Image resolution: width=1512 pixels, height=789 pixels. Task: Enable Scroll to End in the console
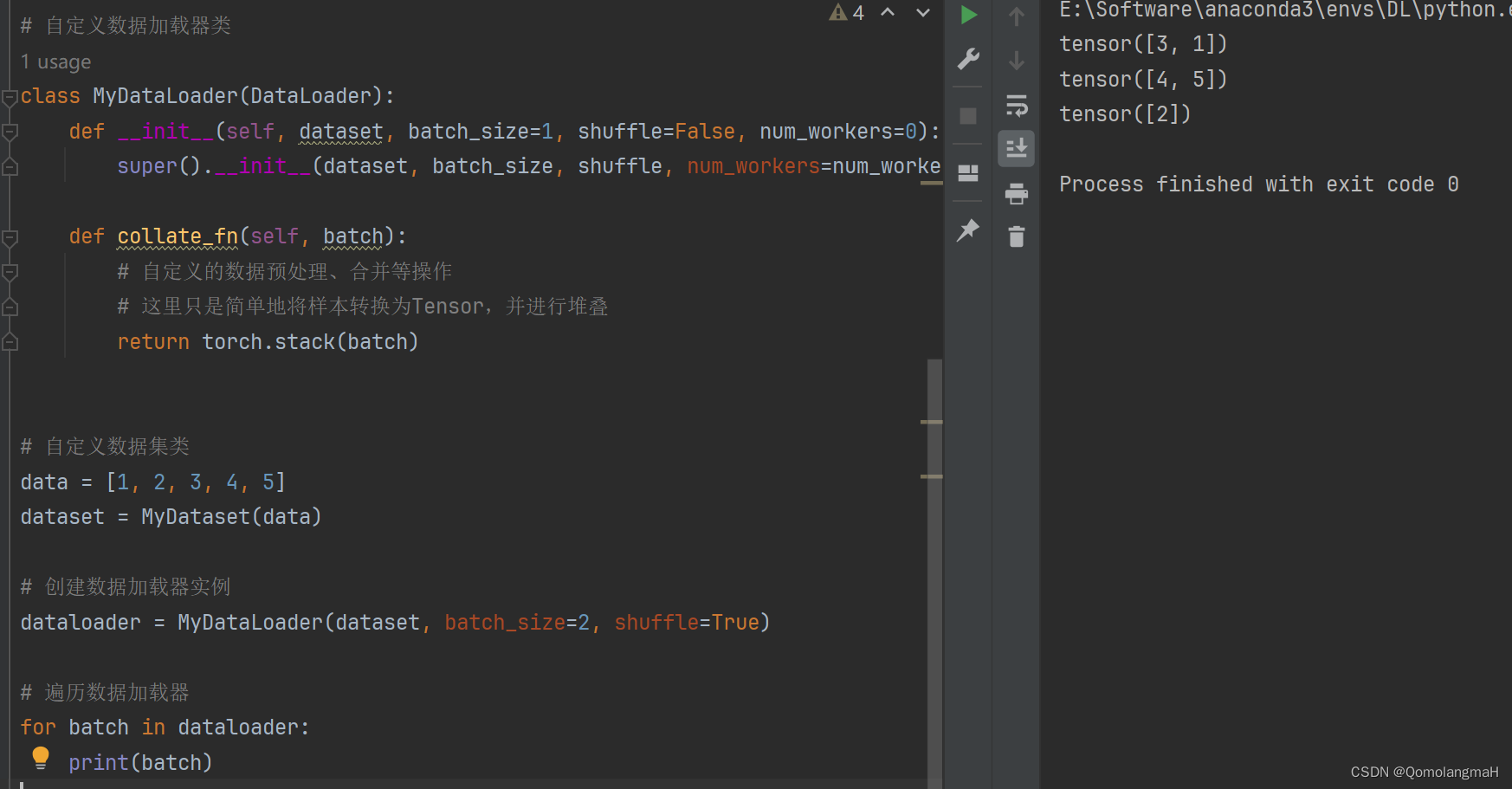[x=1016, y=147]
